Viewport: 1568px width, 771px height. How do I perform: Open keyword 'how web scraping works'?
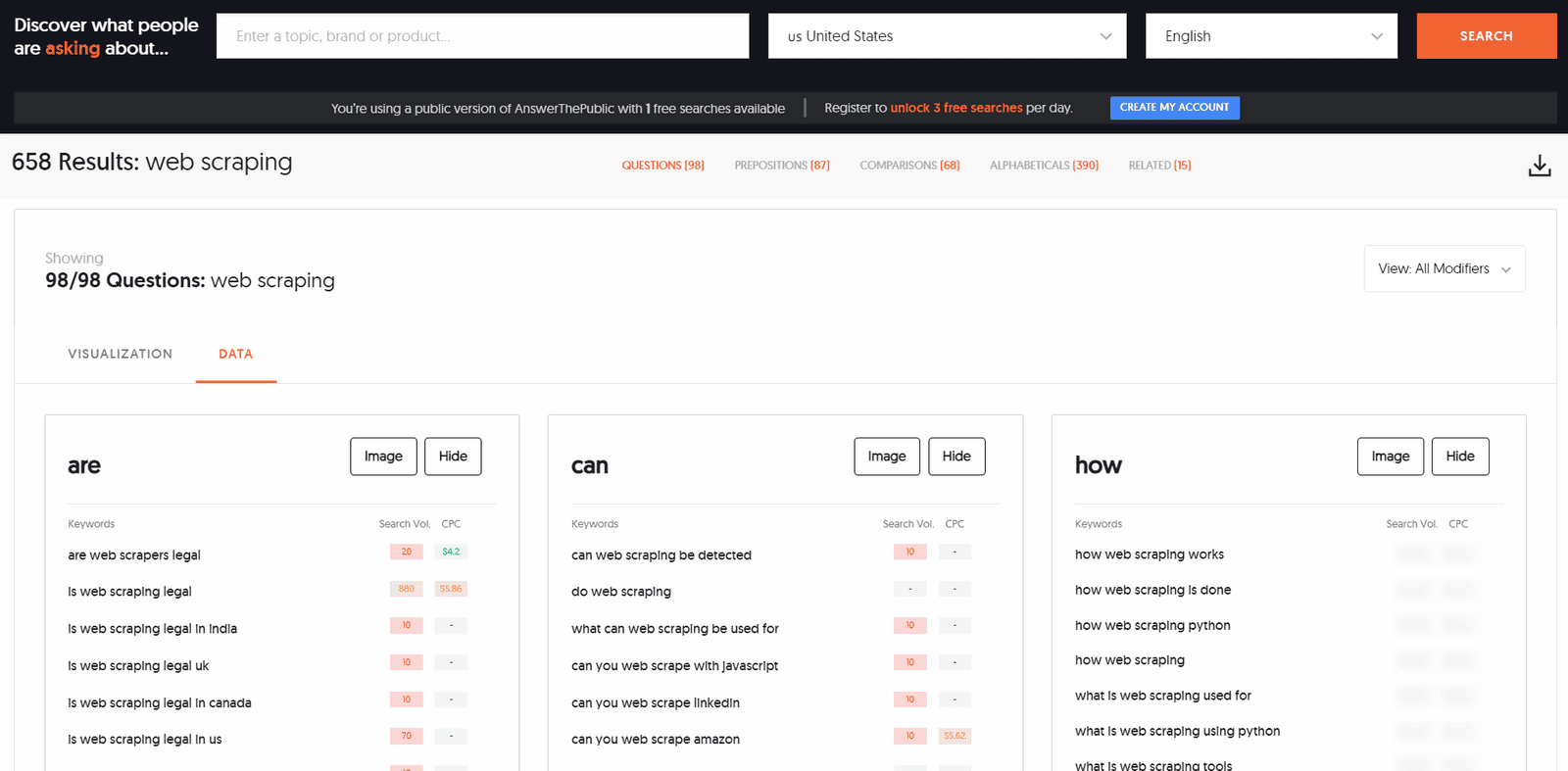[1150, 554]
